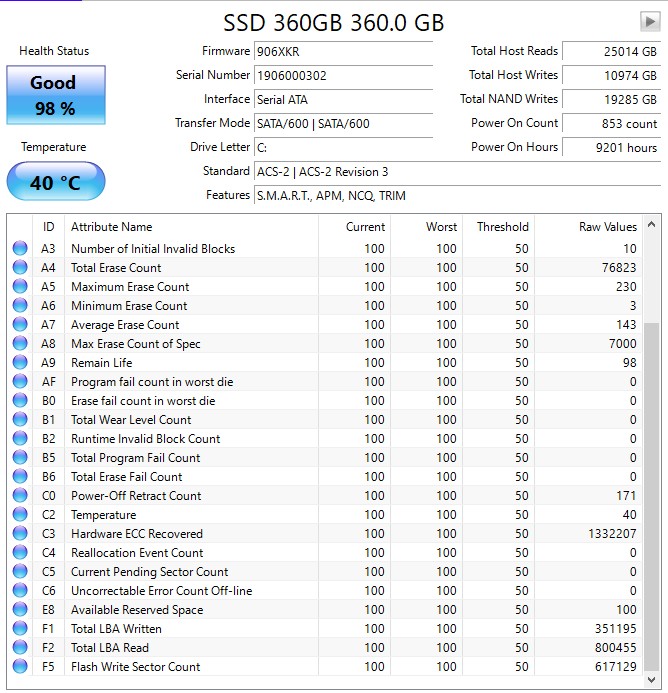Select the Power On Count value 853 count
The image size is (668, 693).
(611, 123)
